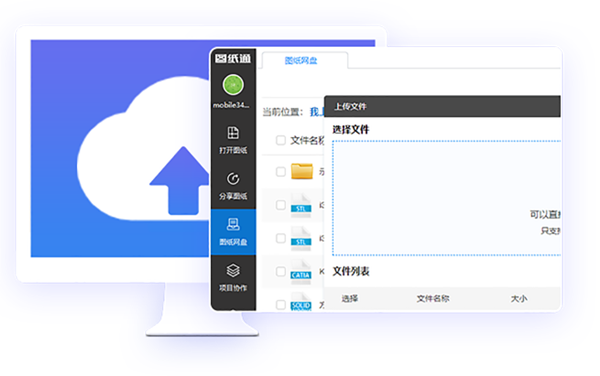Open the second STL file icon
600x376 pixels.
tap(301, 238)
